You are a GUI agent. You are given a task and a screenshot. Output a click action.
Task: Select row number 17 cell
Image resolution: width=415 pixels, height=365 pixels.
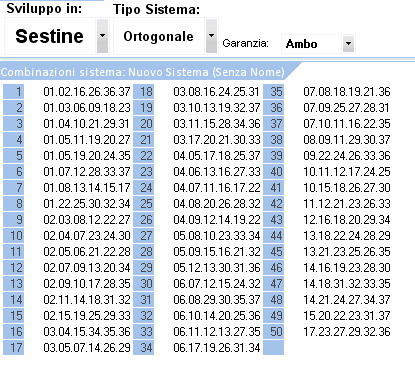14,348
